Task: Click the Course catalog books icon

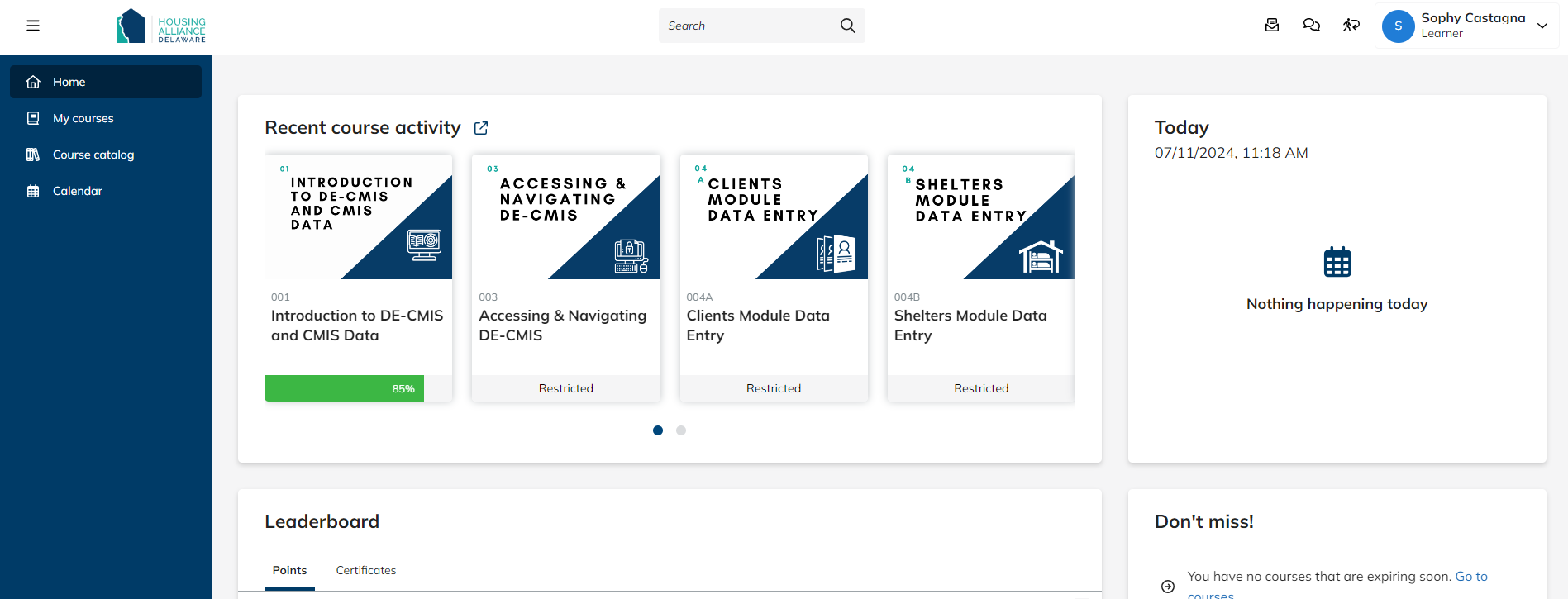Action: [33, 155]
